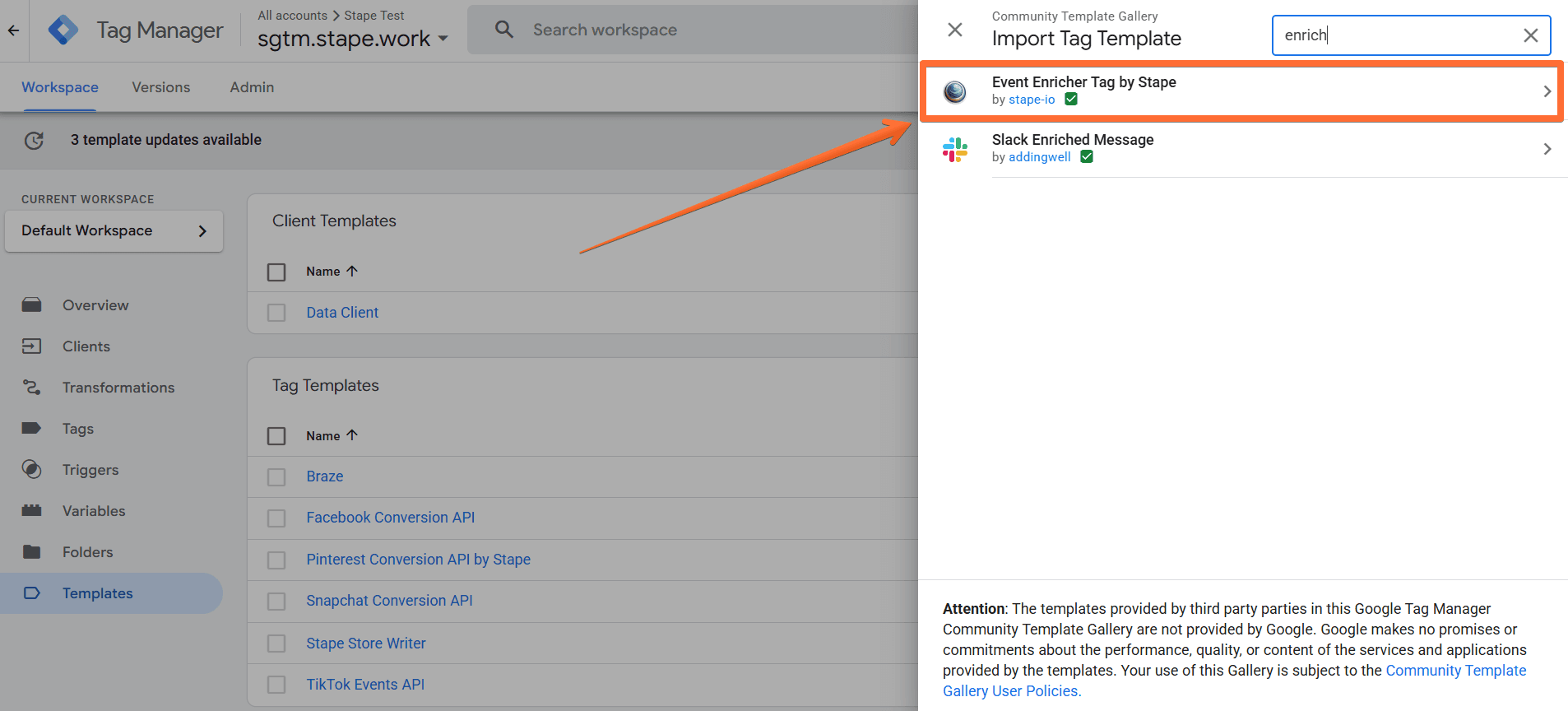Viewport: 1568px width, 711px height.
Task: Expand Event Enricher Tag chevron
Action: [1547, 91]
